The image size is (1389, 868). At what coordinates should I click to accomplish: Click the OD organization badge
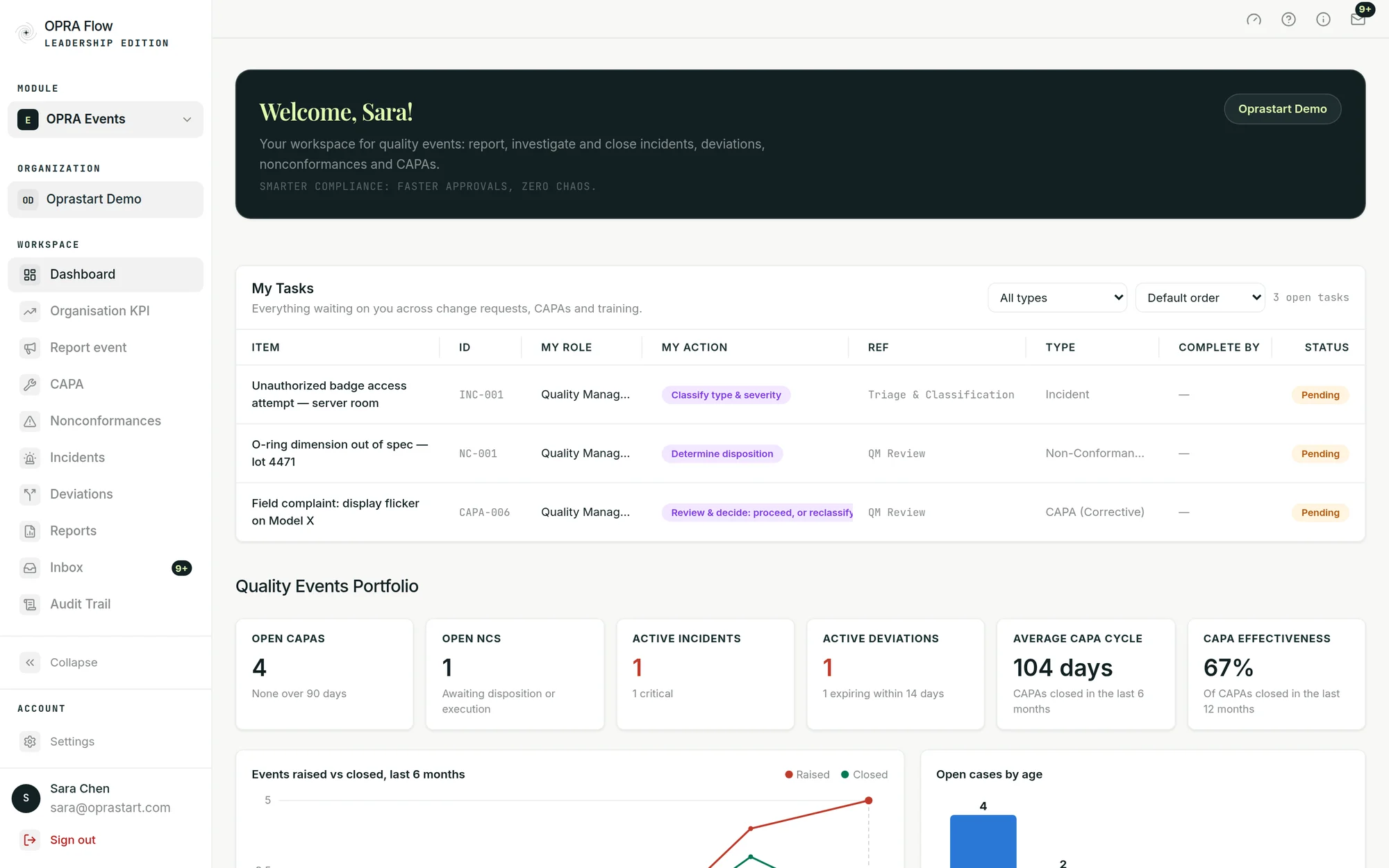click(x=28, y=199)
